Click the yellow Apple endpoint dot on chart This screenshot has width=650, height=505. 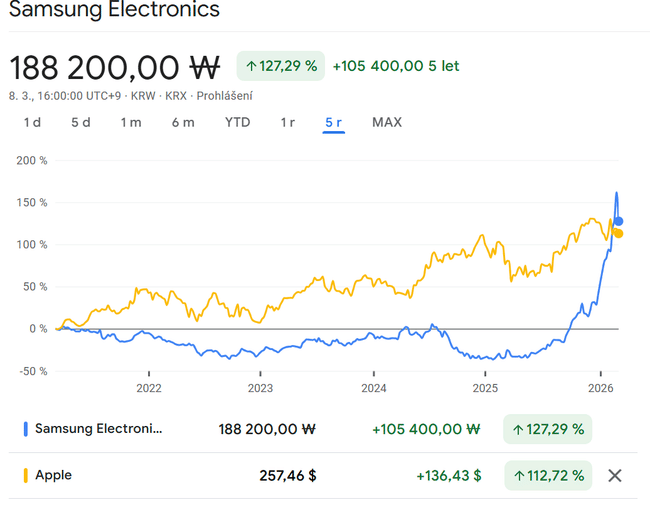[618, 233]
